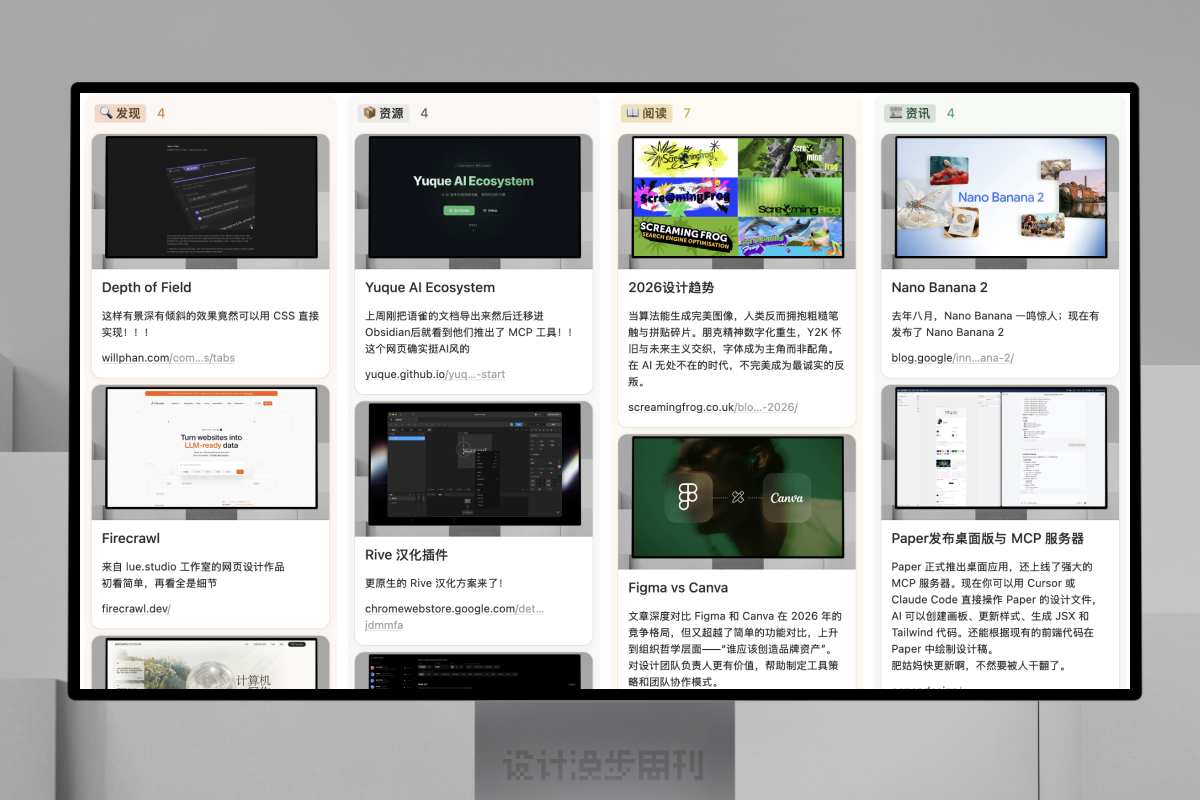Image resolution: width=1200 pixels, height=800 pixels.
Task: Select the Yuque AI Ecosystem title
Action: (x=430, y=287)
